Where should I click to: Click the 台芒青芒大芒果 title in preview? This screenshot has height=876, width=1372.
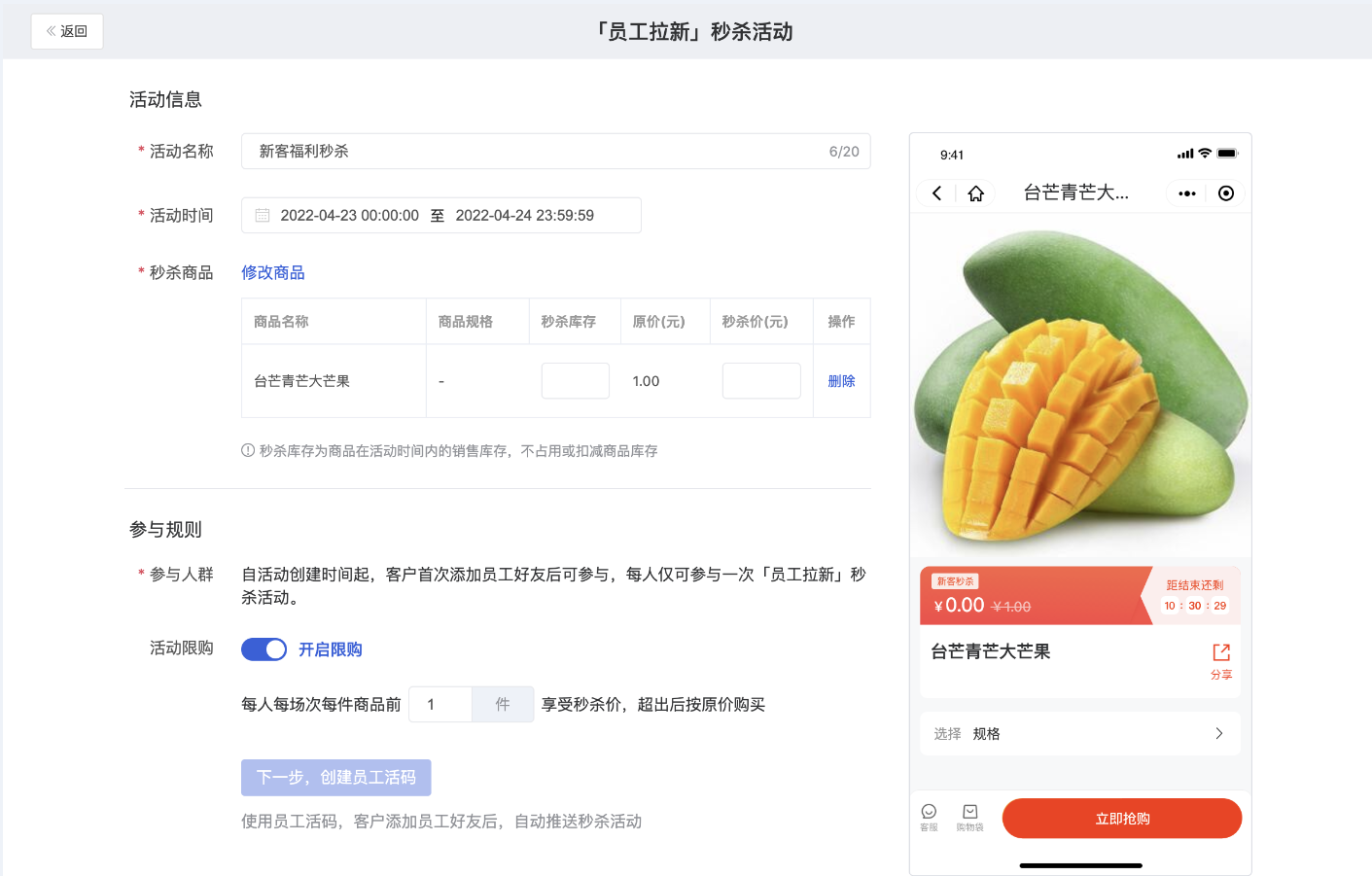(991, 651)
